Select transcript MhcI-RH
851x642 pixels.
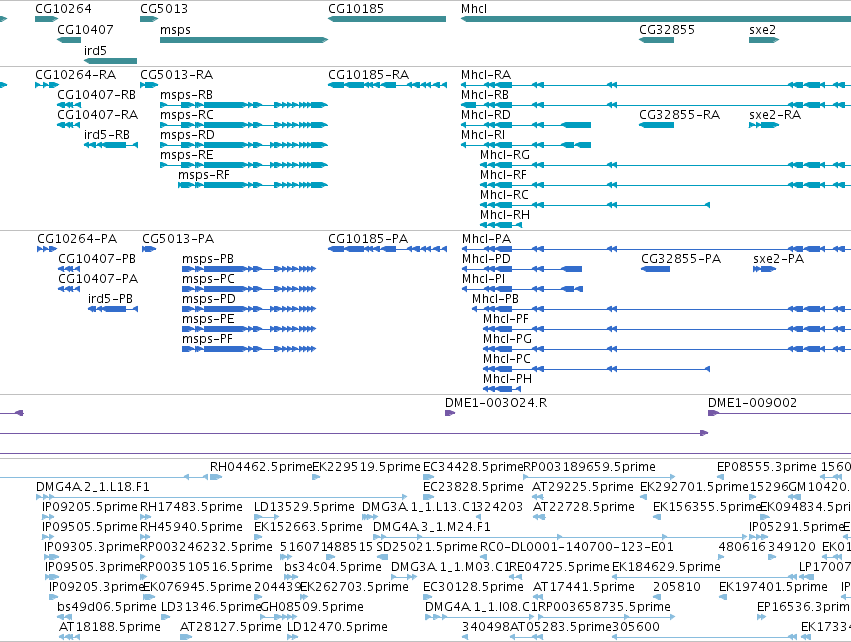501,225
